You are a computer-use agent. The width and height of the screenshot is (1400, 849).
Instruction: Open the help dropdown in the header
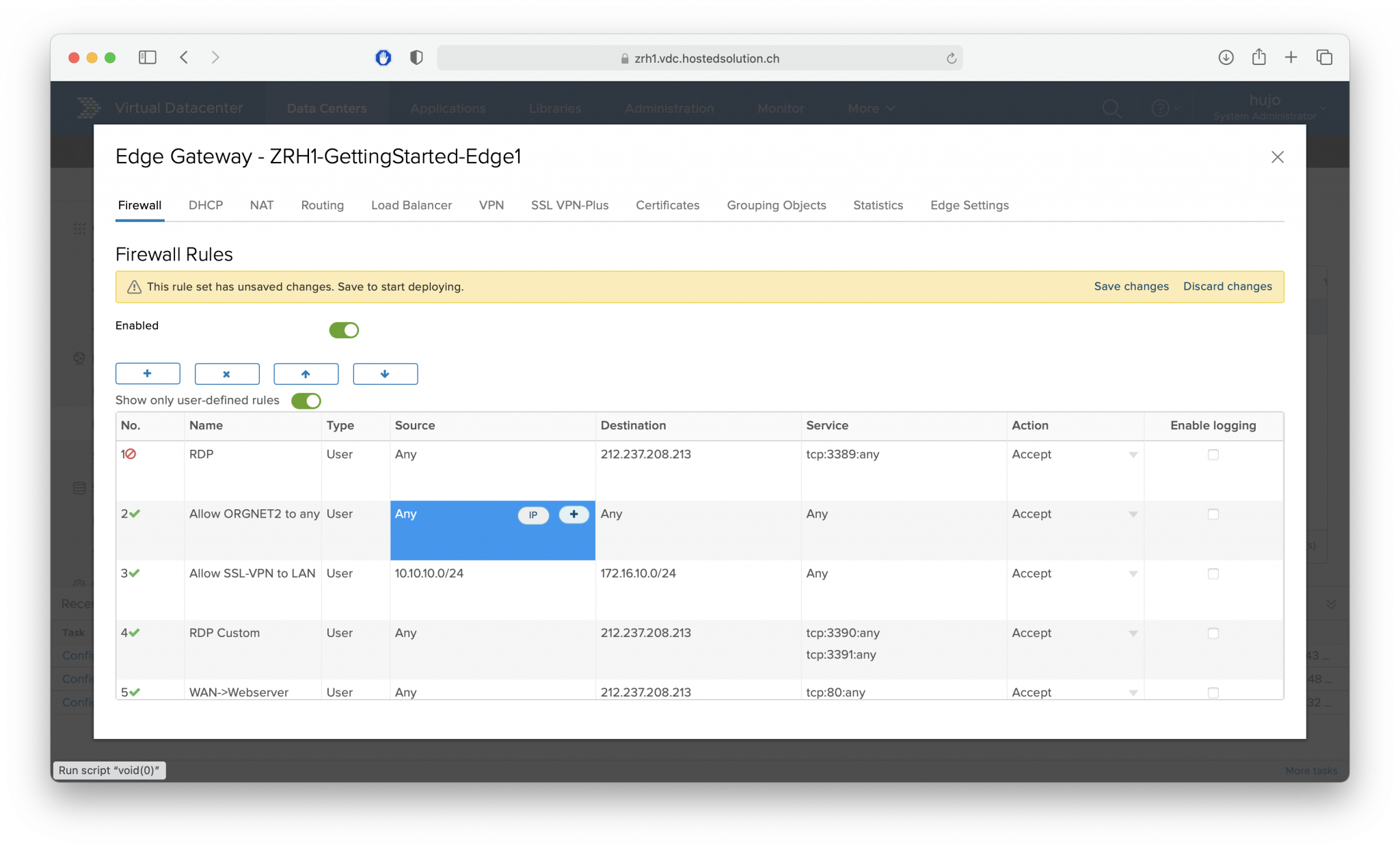[1165, 108]
